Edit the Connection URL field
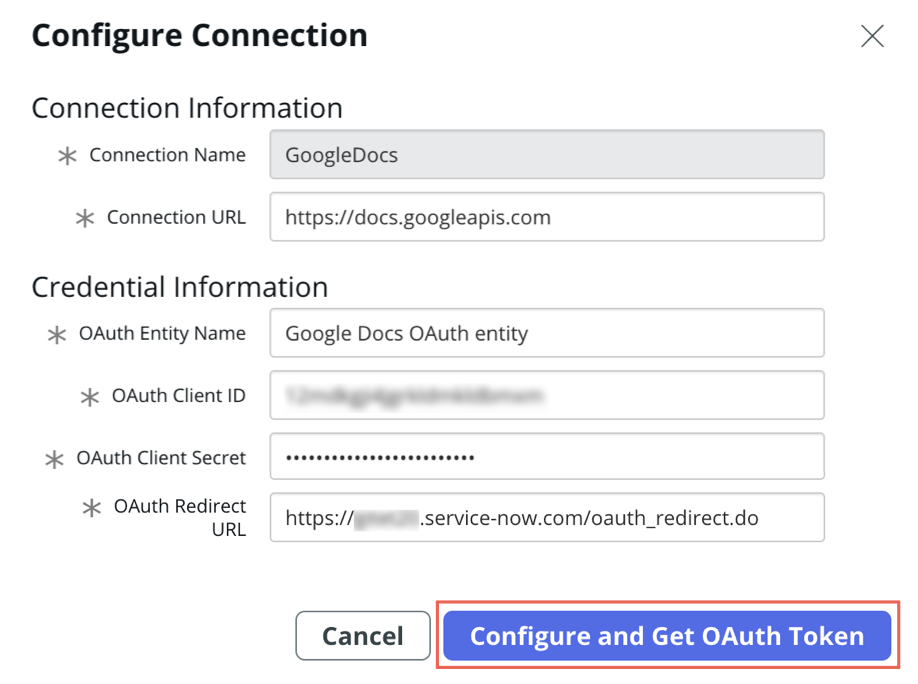918x684 pixels. (547, 217)
